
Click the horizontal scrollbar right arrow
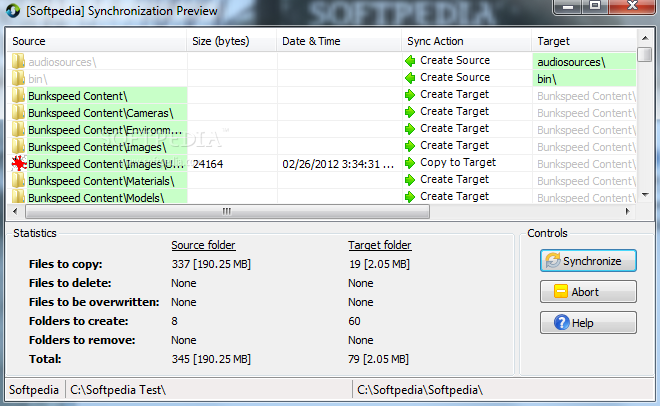pos(628,211)
